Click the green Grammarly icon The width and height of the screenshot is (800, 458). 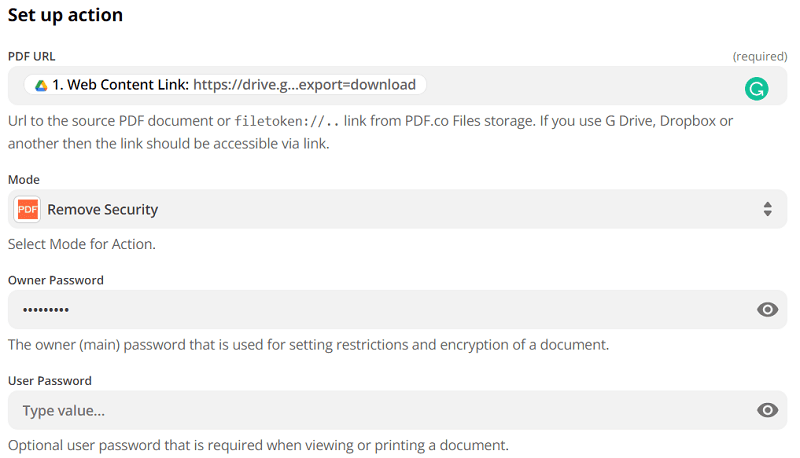(757, 89)
